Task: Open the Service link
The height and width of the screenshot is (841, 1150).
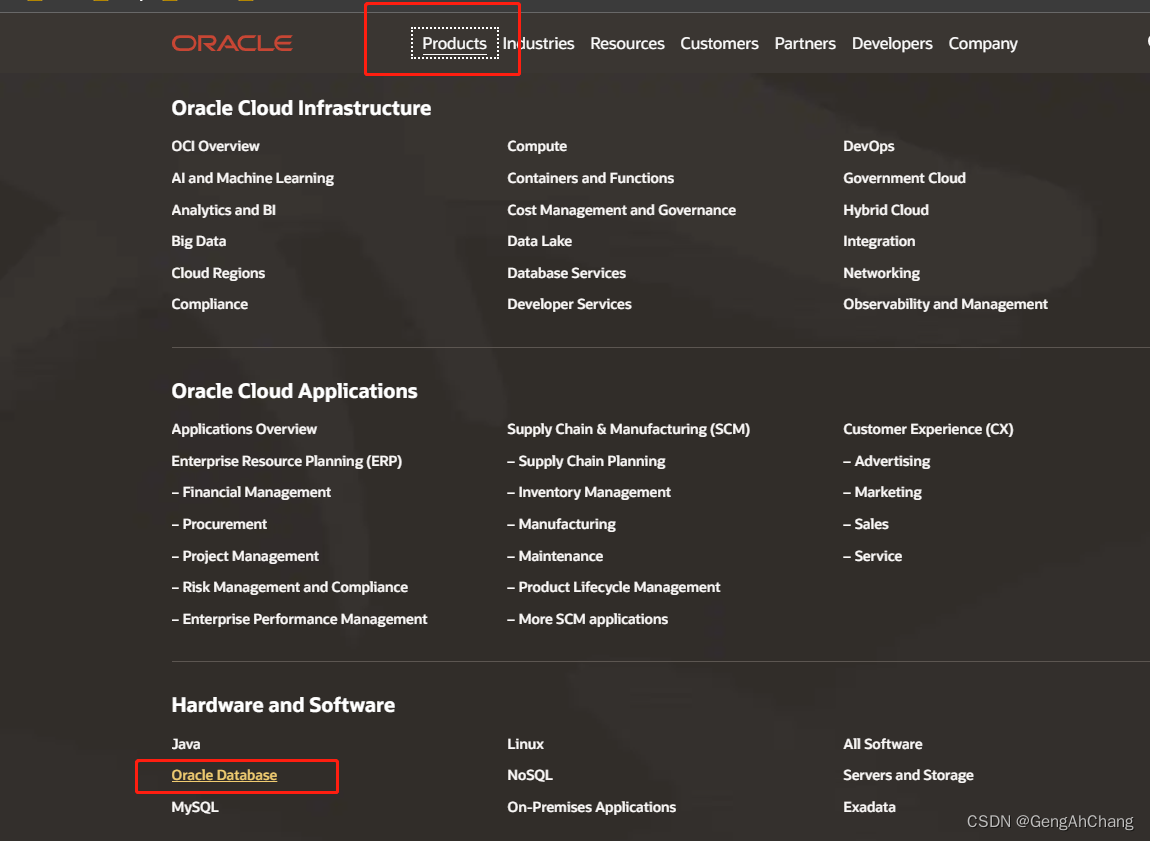Action: click(873, 556)
